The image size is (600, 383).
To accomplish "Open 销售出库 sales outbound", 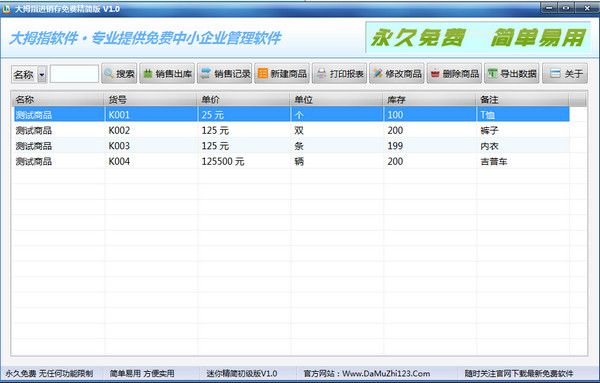I will coord(167,73).
